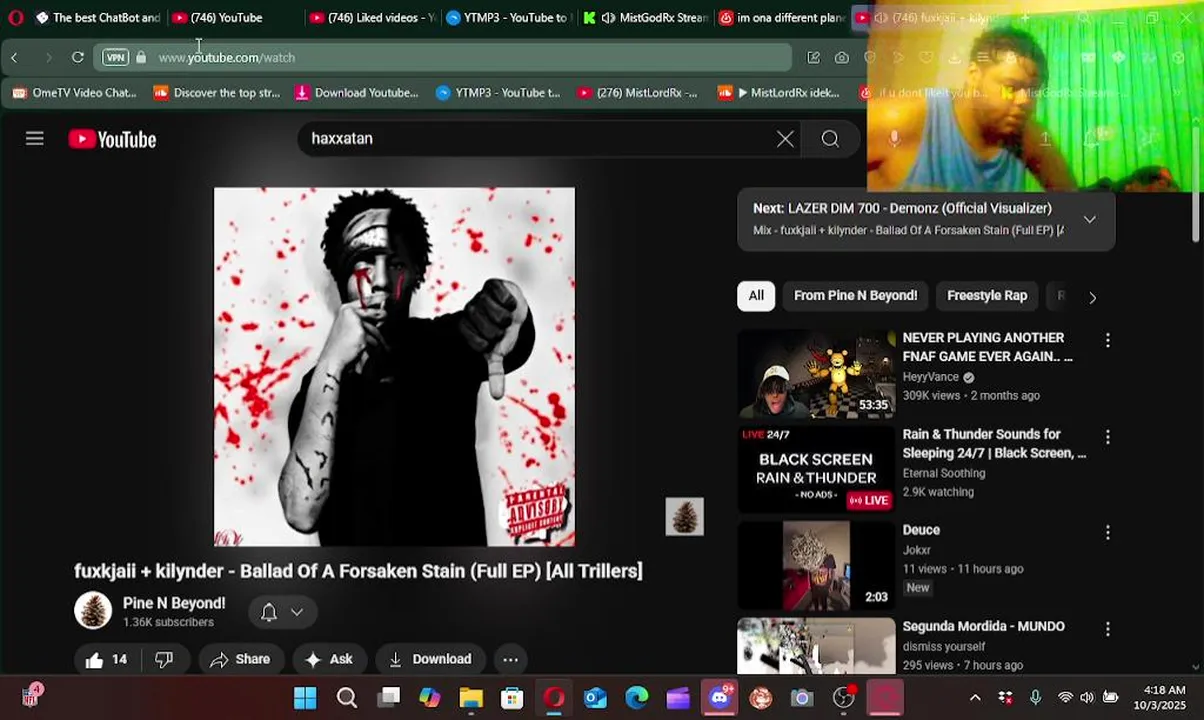Play the Deuce video thumbnail

pos(816,566)
